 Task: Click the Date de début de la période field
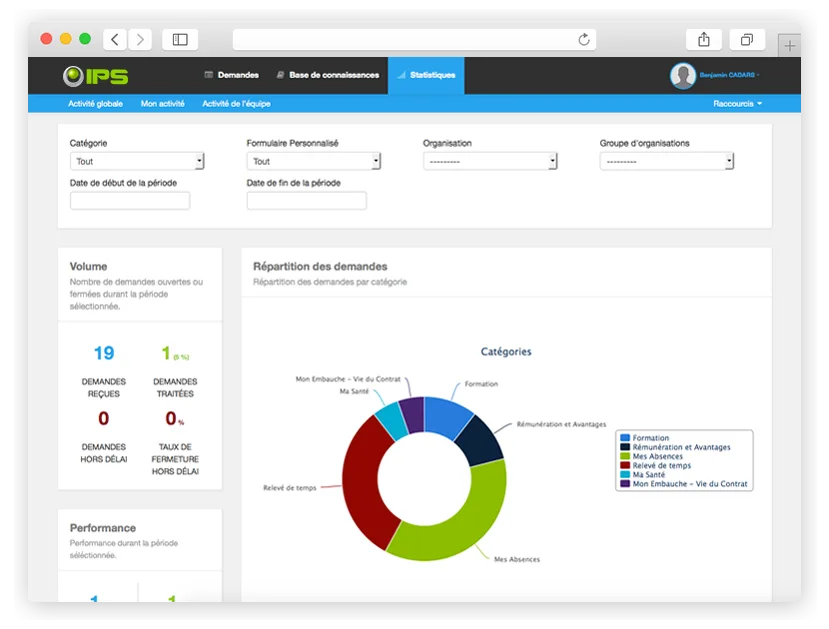click(x=130, y=201)
